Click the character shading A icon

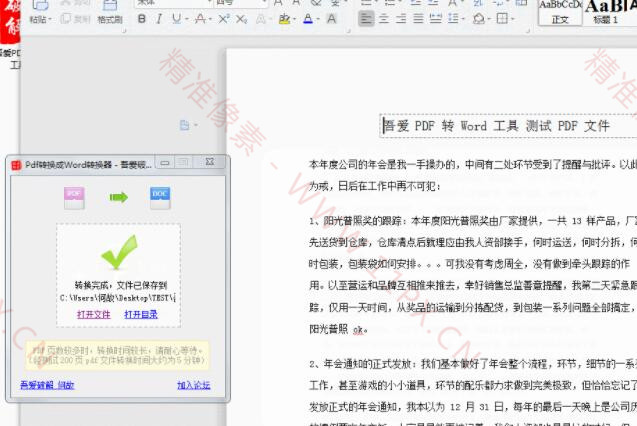(x=332, y=19)
